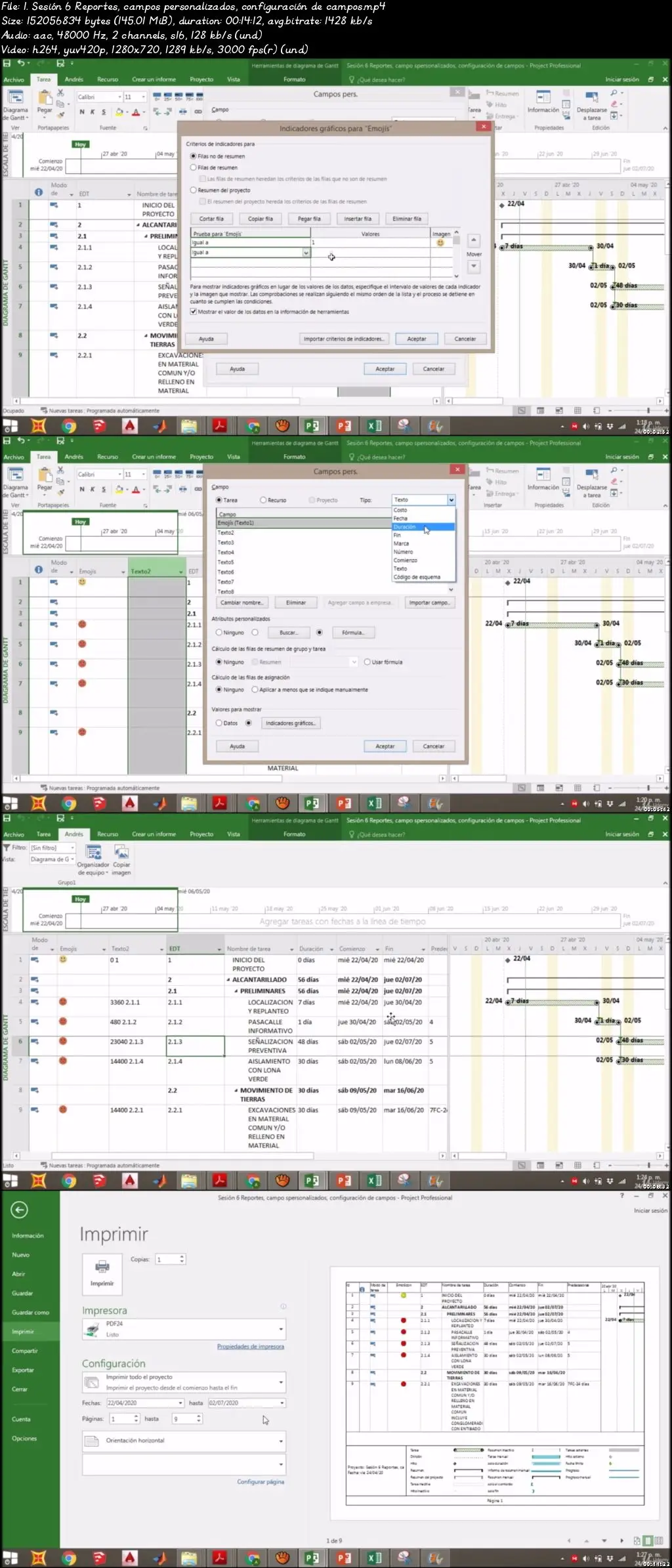672x1568 pixels.
Task: Open Chrome from the first frame's taskbar
Action: [x=68, y=426]
